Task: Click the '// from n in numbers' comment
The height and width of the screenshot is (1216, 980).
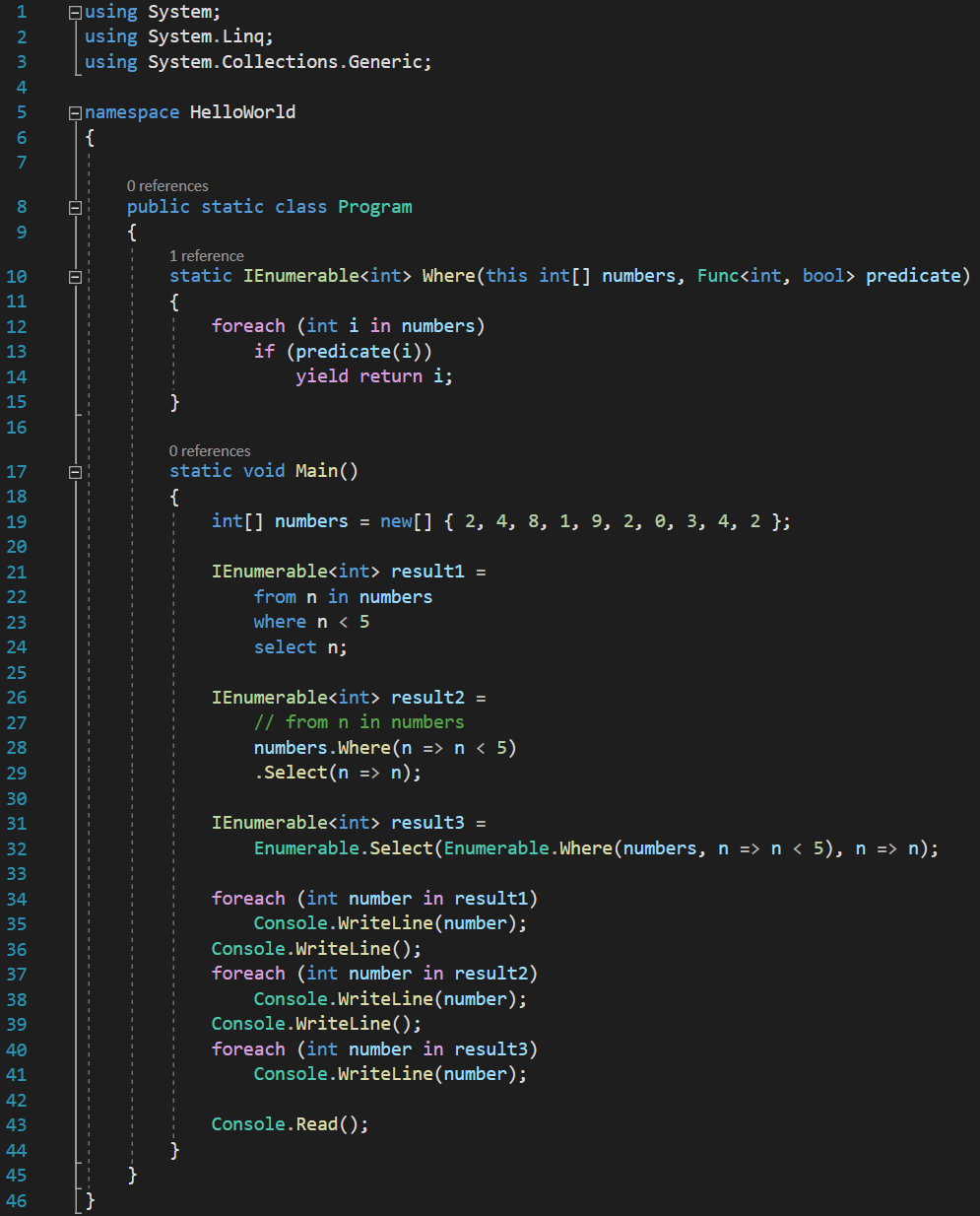Action: [x=359, y=722]
